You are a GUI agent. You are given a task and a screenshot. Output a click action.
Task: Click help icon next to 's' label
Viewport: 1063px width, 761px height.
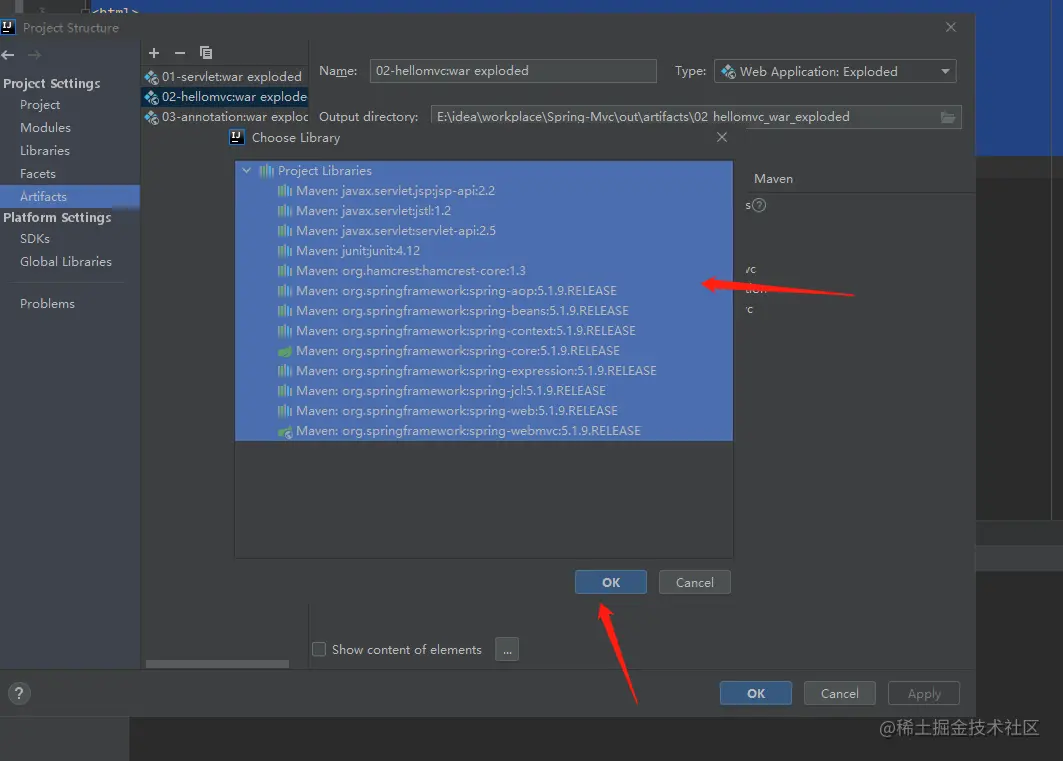tap(759, 205)
